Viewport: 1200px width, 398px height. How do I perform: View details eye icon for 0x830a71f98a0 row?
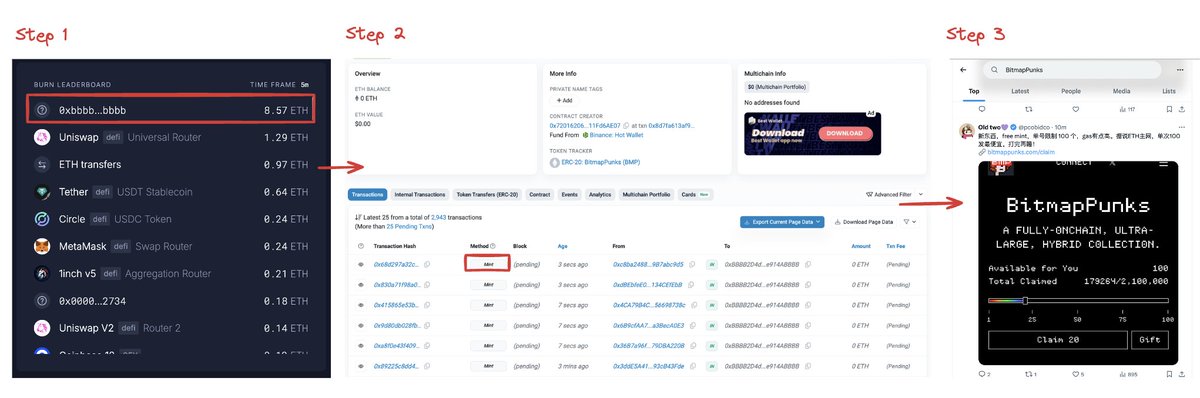click(x=362, y=285)
